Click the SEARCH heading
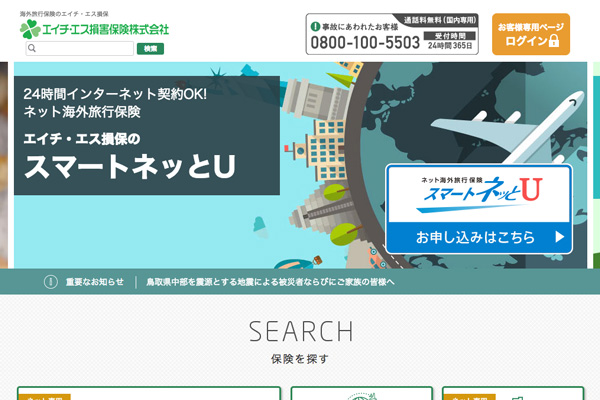The height and width of the screenshot is (400, 600). tap(301, 331)
